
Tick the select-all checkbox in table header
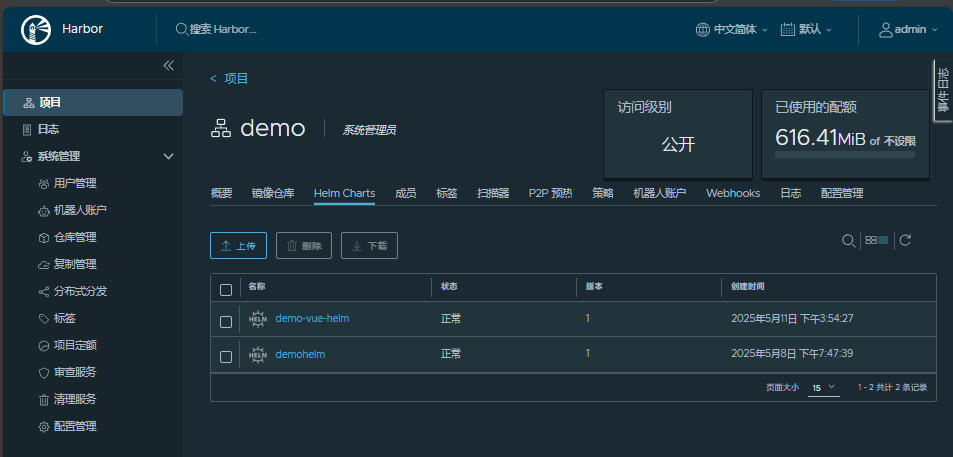point(225,290)
